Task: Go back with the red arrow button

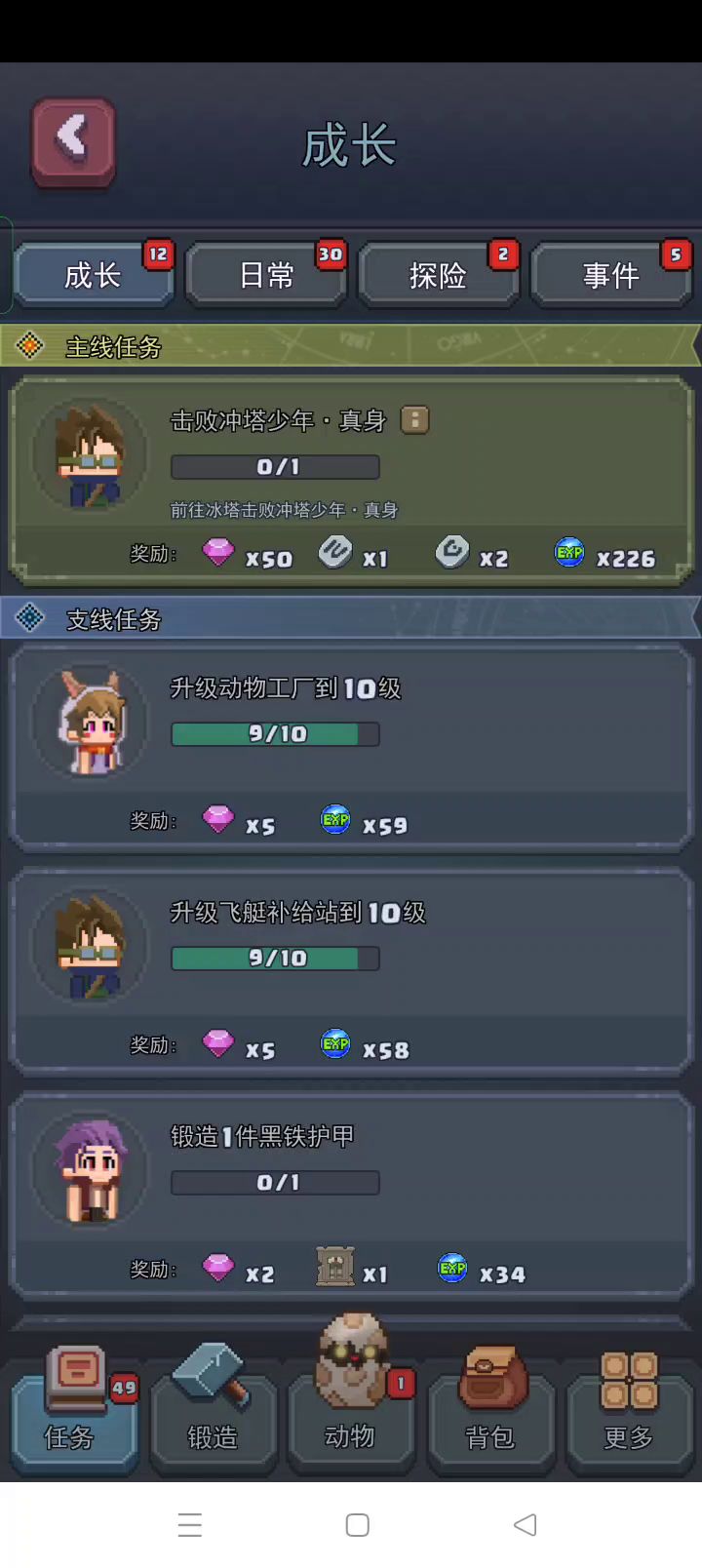Action: coord(73,141)
